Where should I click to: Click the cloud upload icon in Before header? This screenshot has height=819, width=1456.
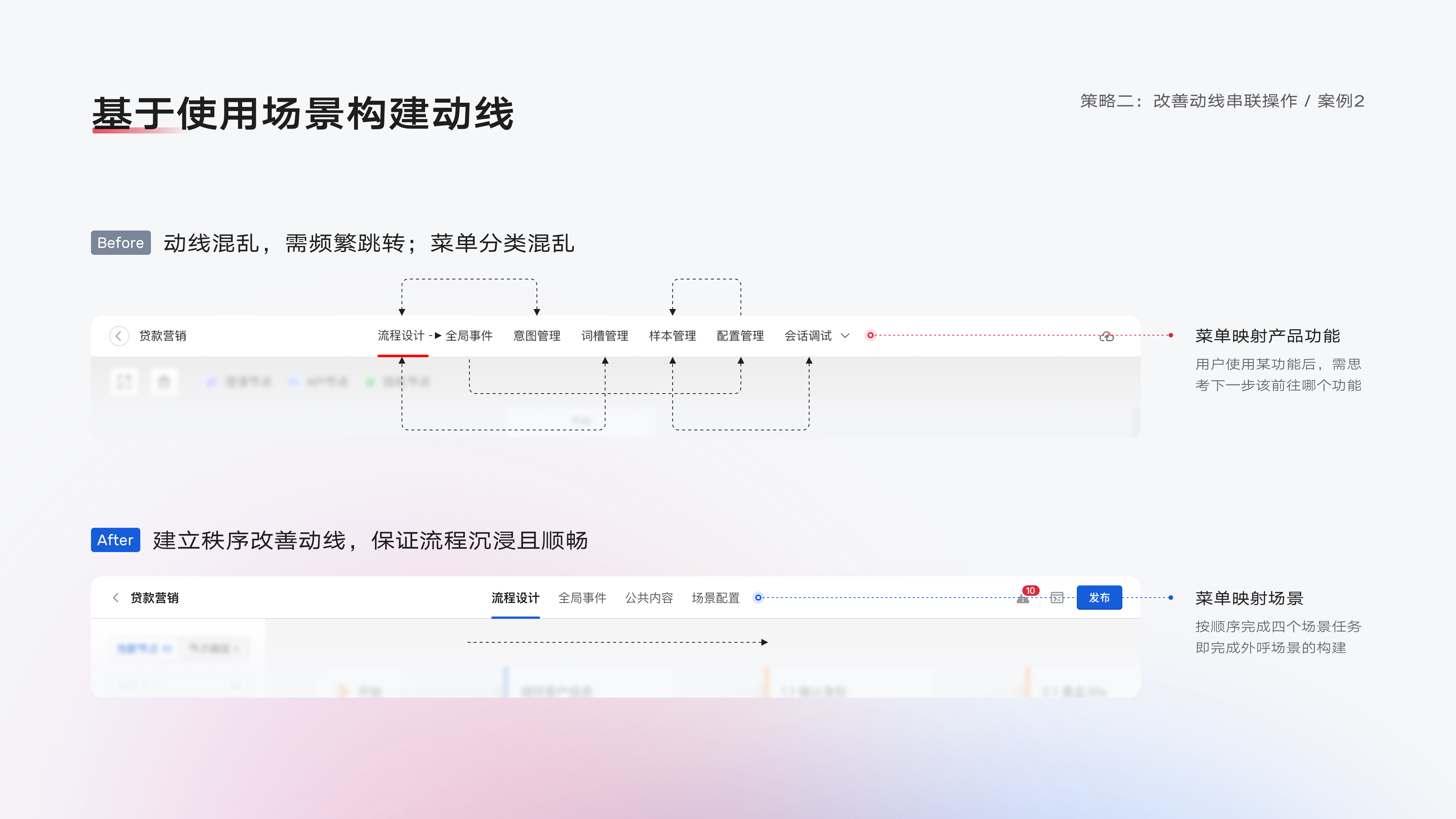pos(1106,336)
